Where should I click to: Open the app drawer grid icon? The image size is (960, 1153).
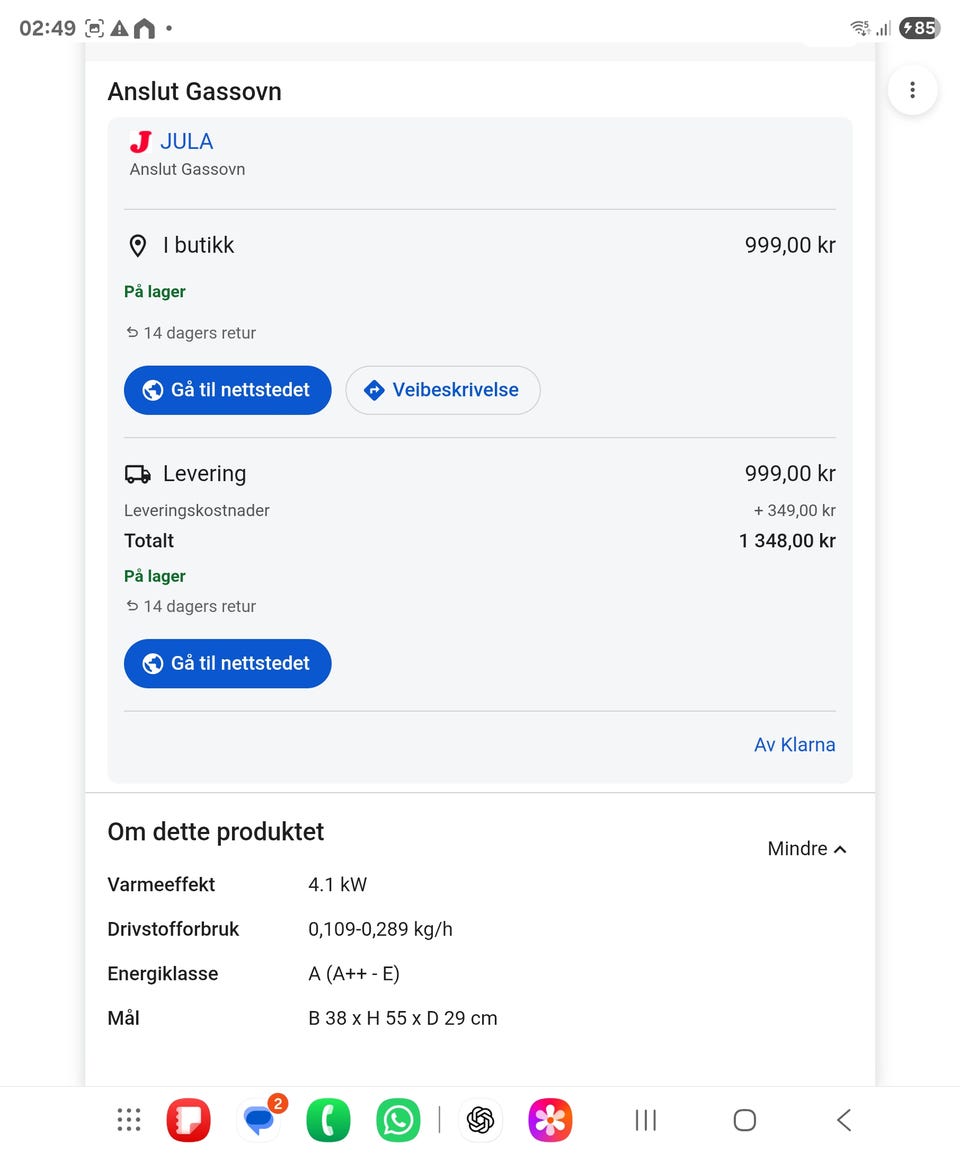coord(129,1119)
